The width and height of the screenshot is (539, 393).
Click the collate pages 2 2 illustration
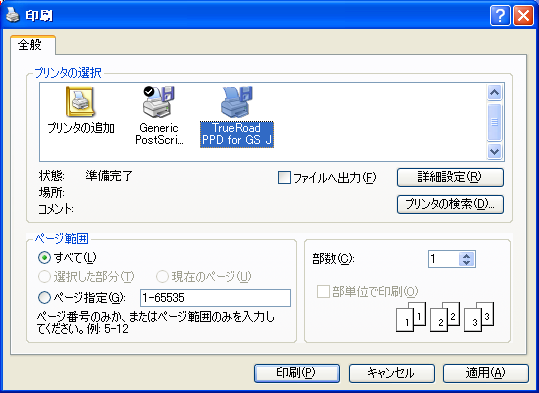[x=445, y=317]
